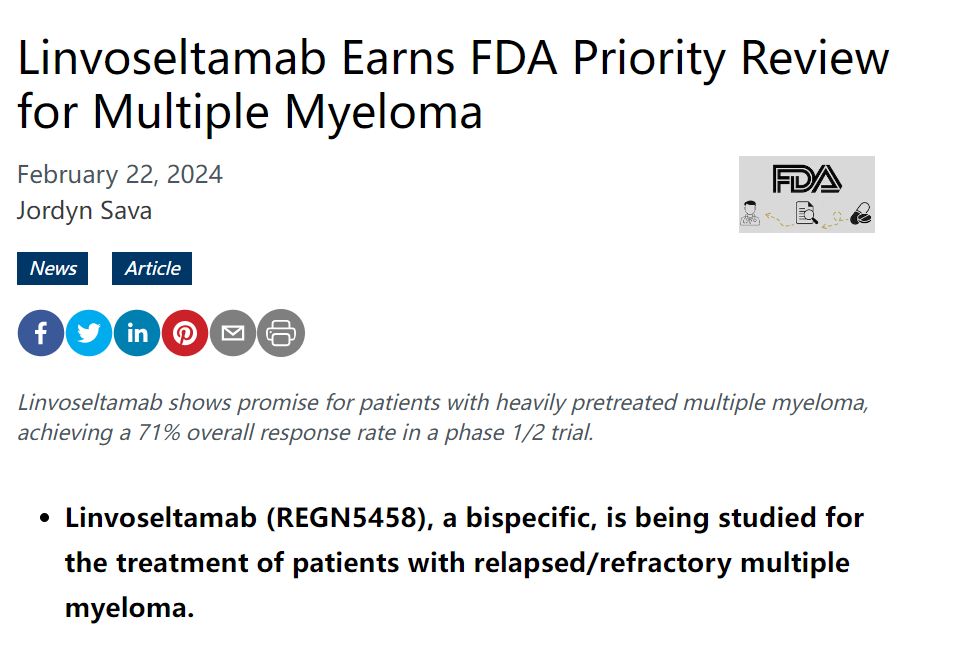Screen dimensions: 957x645
Task: Share article via Twitter icon
Action: coord(89,333)
